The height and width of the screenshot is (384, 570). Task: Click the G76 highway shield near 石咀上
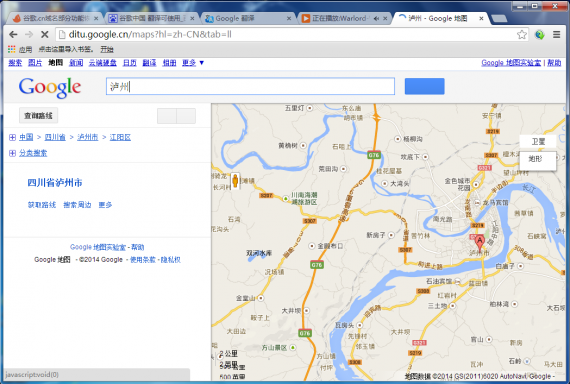pyautogui.click(x=374, y=155)
